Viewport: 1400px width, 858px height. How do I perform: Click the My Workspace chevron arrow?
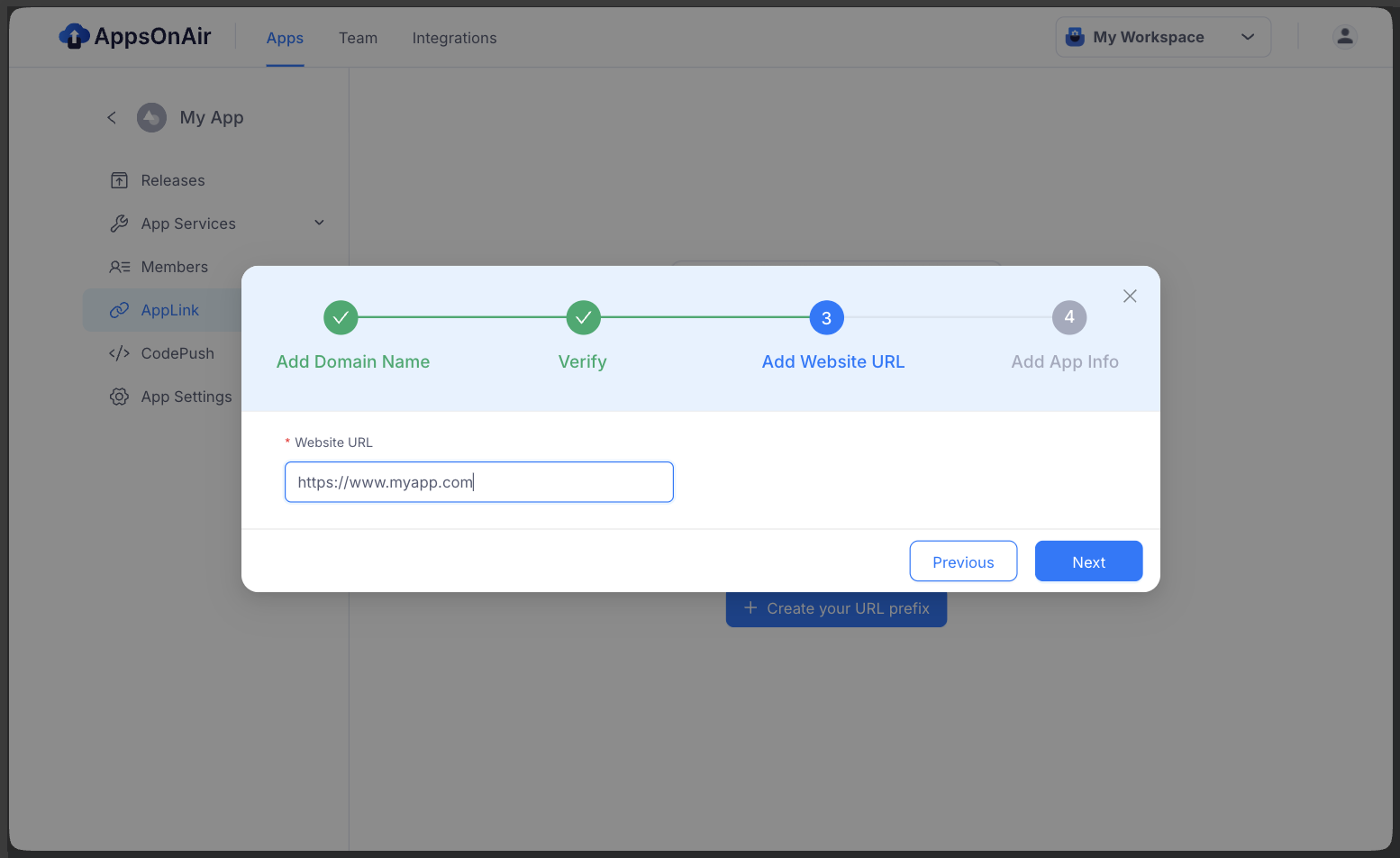1248,37
